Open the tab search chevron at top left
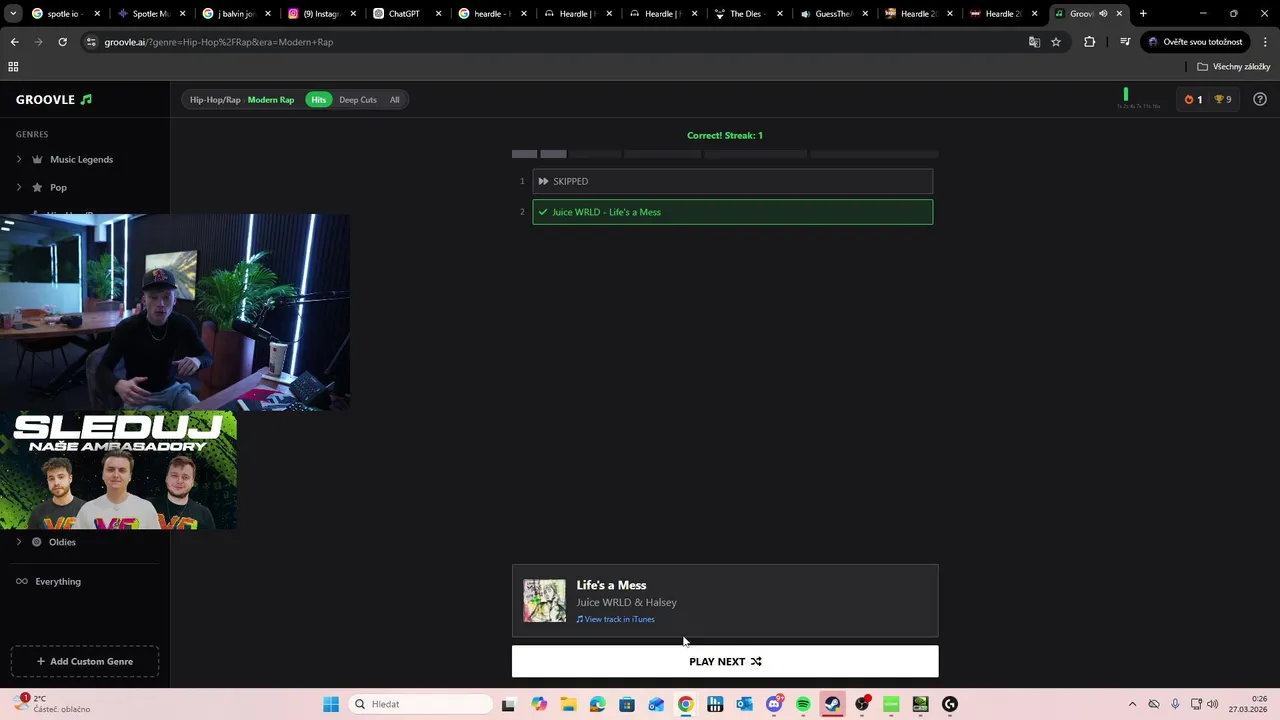1280x720 pixels. [x=11, y=14]
